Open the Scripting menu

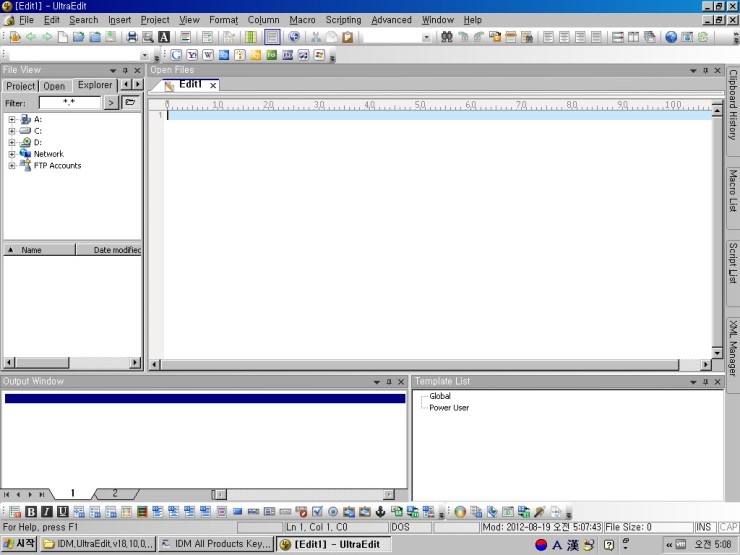[x=343, y=20]
